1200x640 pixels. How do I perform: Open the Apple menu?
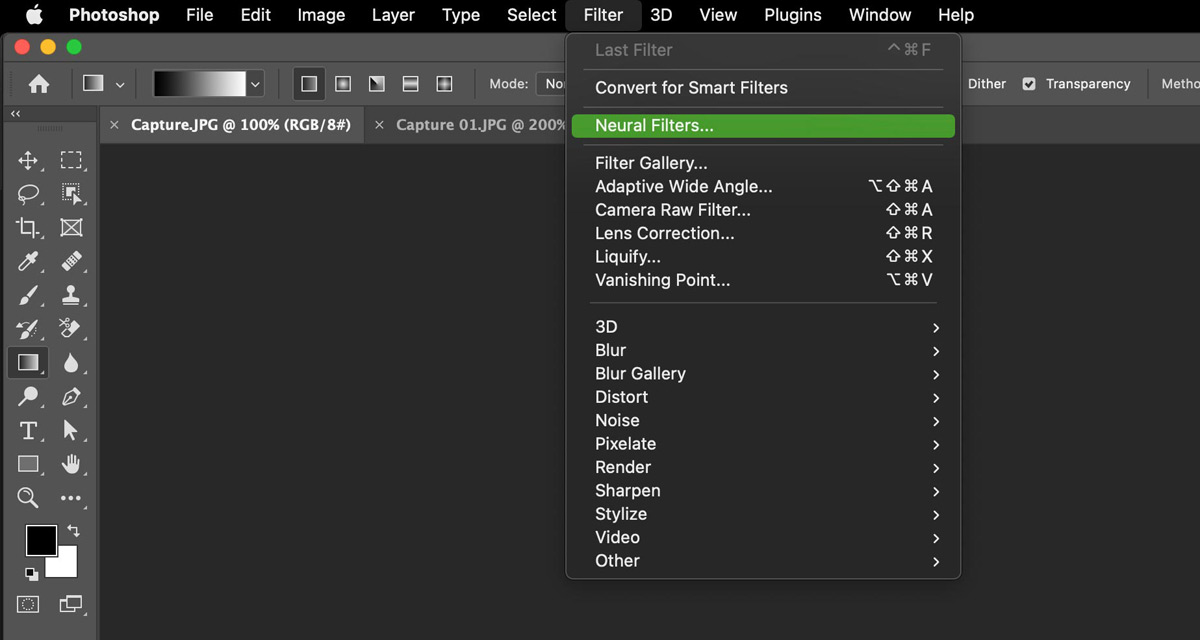[x=35, y=15]
